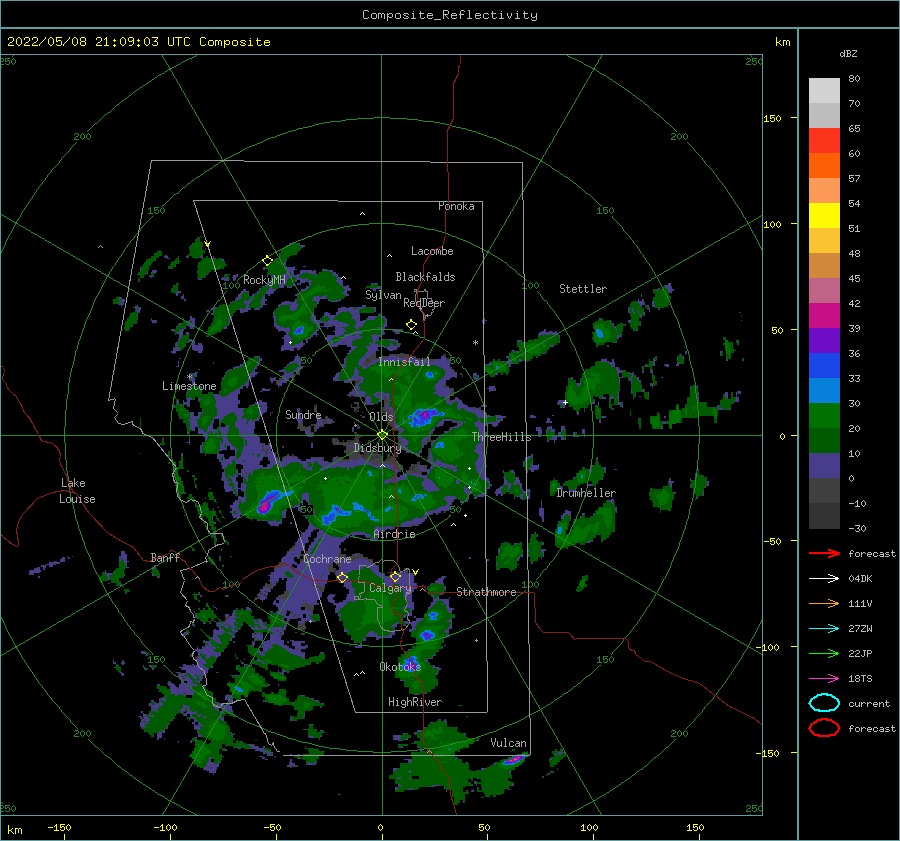This screenshot has height=841, width=900.
Task: Select the white 04DK arrow legend entry
Action: [x=824, y=579]
